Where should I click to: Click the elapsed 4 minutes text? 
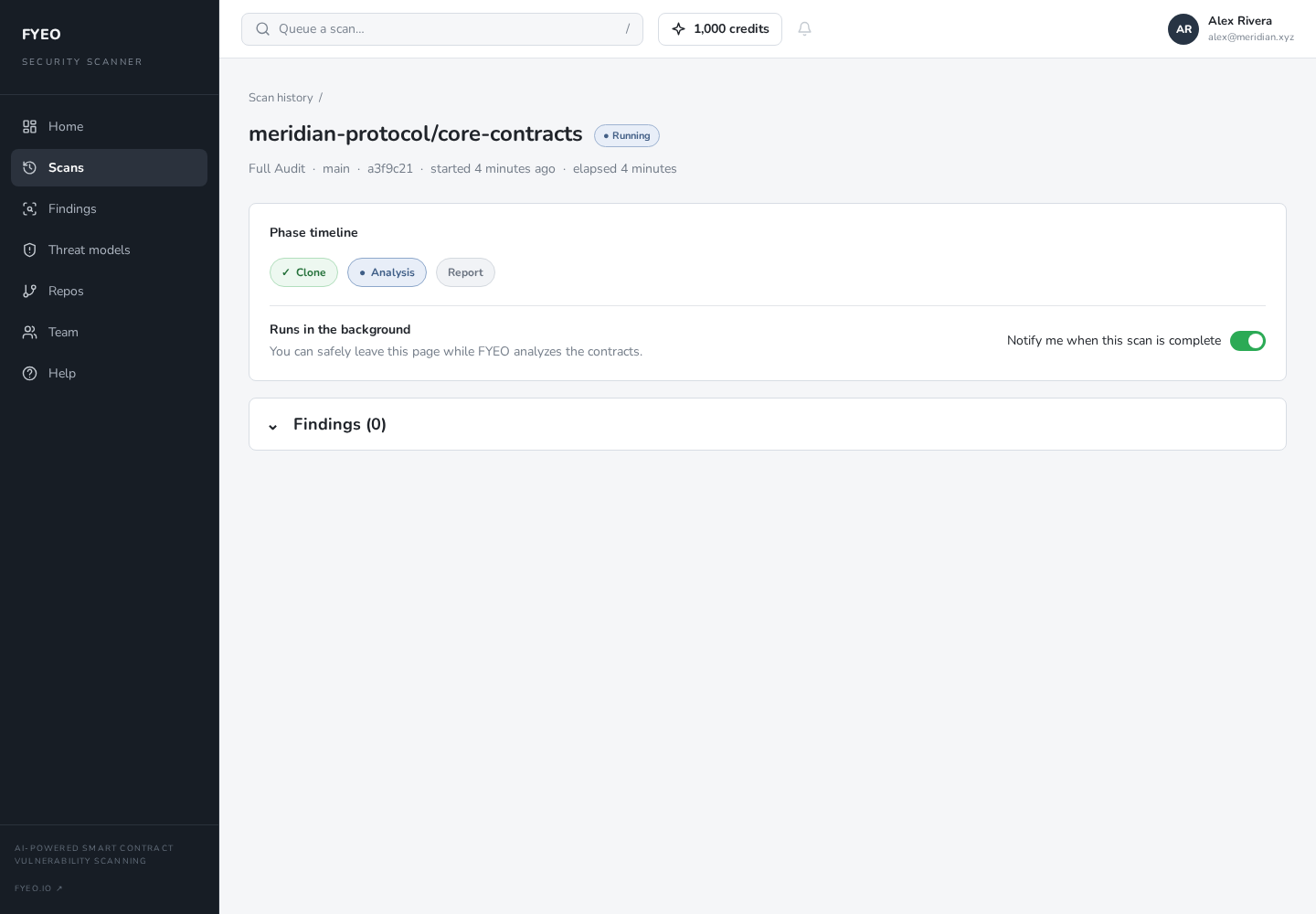[x=625, y=169]
